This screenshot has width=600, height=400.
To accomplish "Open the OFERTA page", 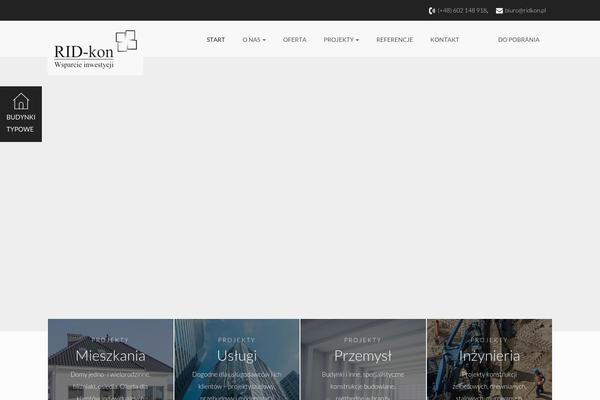I will [295, 39].
